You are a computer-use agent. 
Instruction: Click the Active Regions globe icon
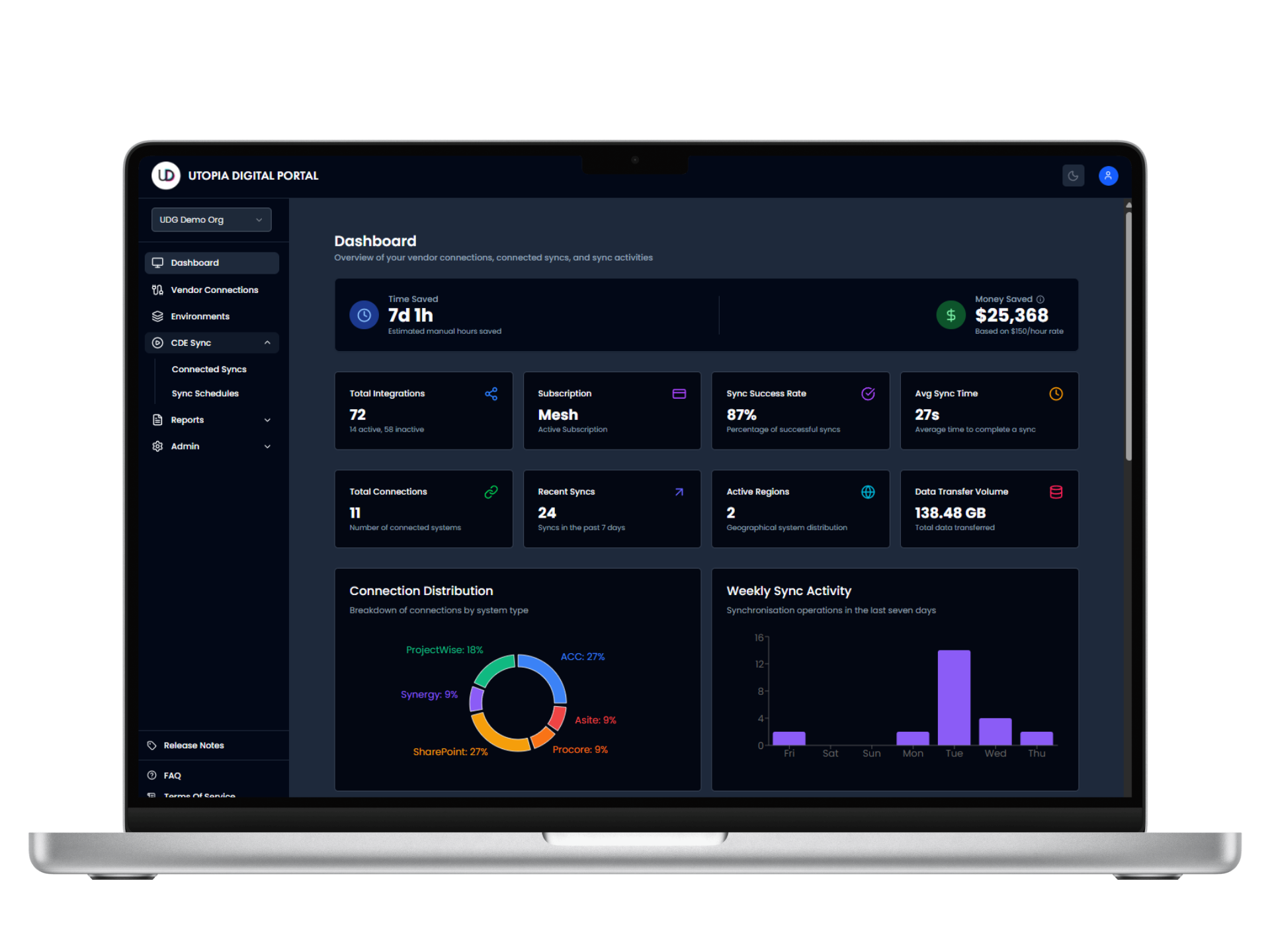(x=868, y=492)
